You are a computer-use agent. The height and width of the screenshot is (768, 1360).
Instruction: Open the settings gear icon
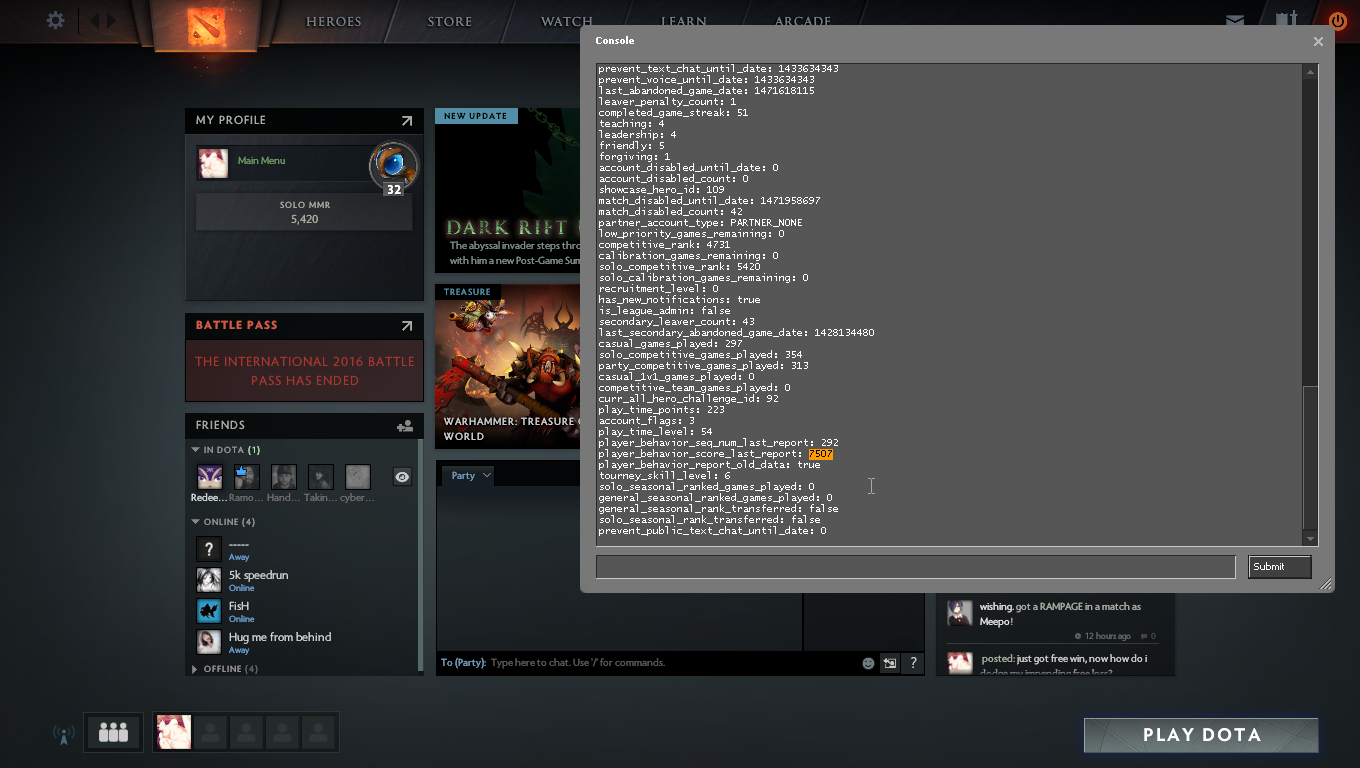(56, 20)
